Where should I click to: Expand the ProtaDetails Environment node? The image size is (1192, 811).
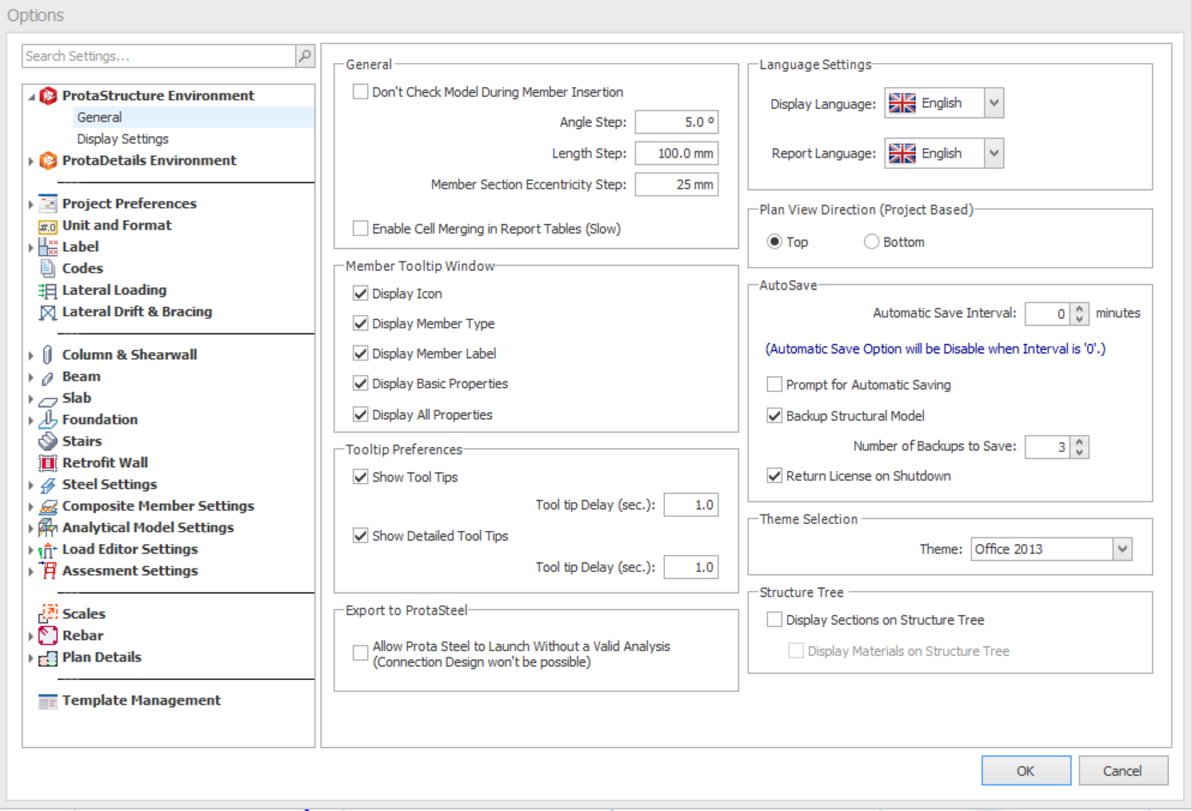click(31, 161)
